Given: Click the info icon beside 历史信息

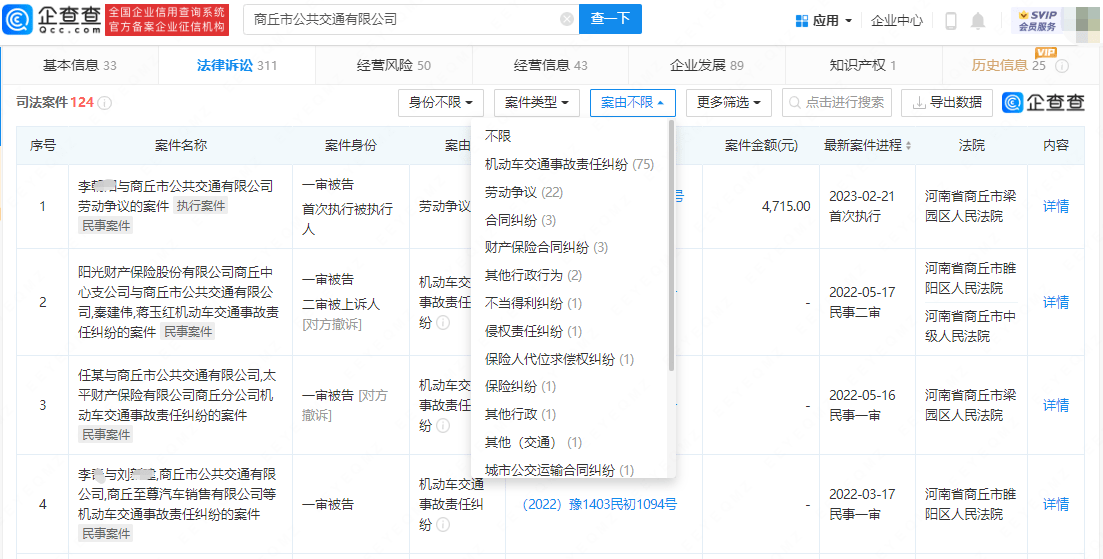Looking at the screenshot, I should coord(1062,66).
